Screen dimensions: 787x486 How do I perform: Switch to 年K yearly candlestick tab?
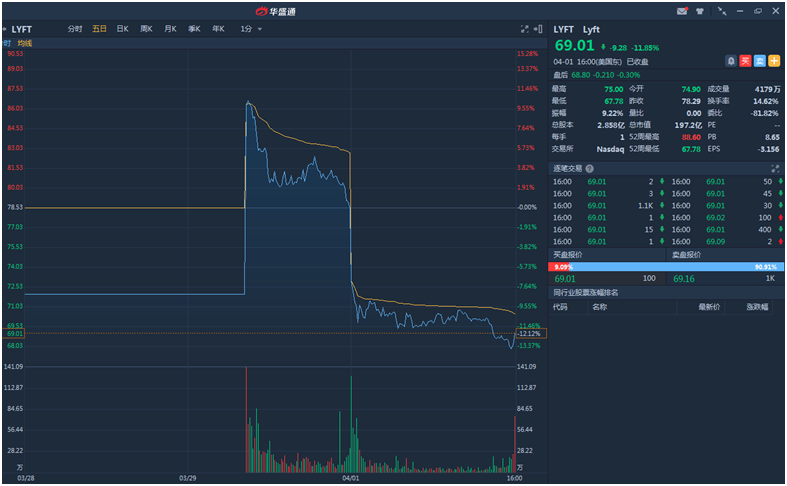pos(218,29)
